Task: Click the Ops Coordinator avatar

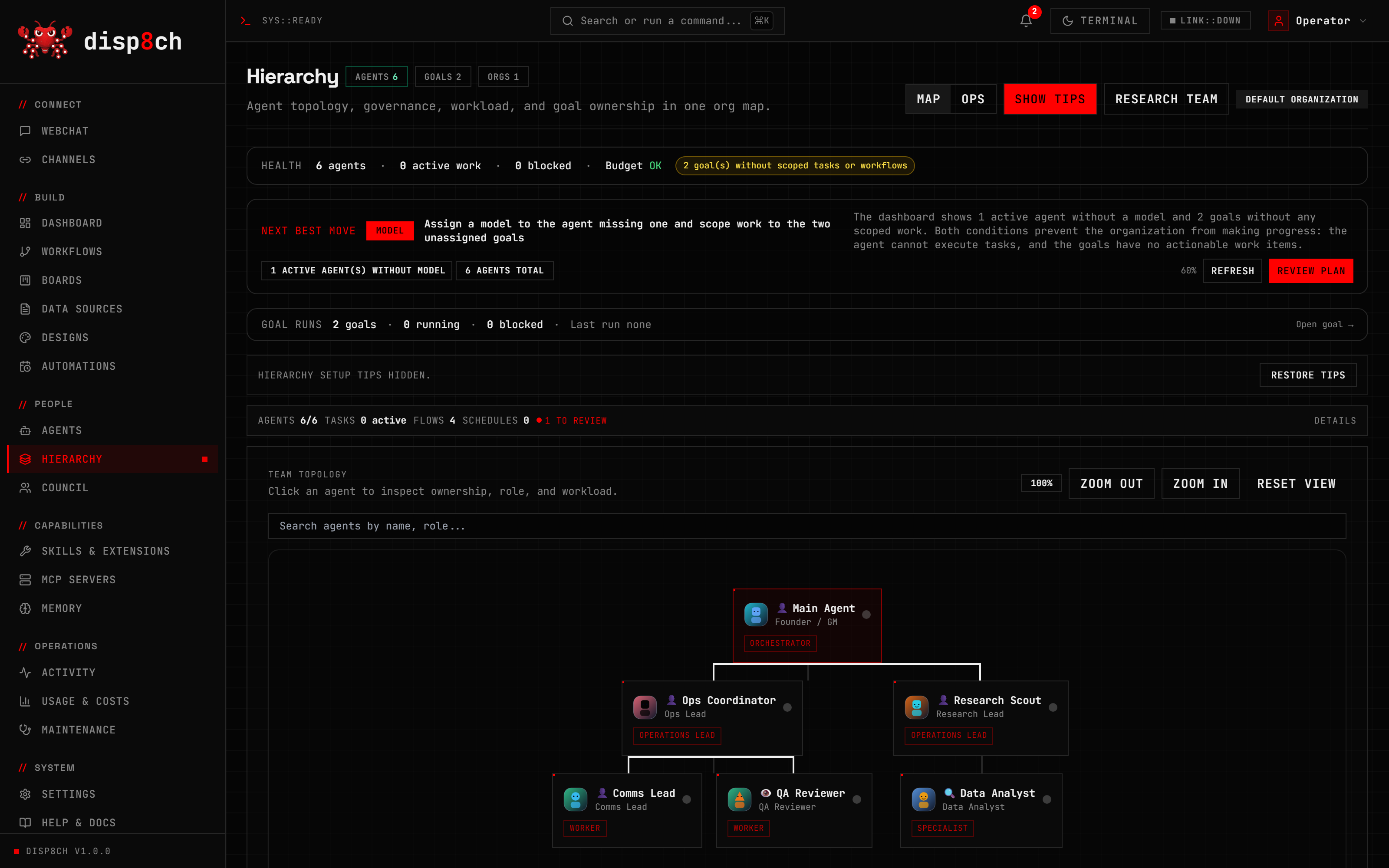Action: click(645, 707)
